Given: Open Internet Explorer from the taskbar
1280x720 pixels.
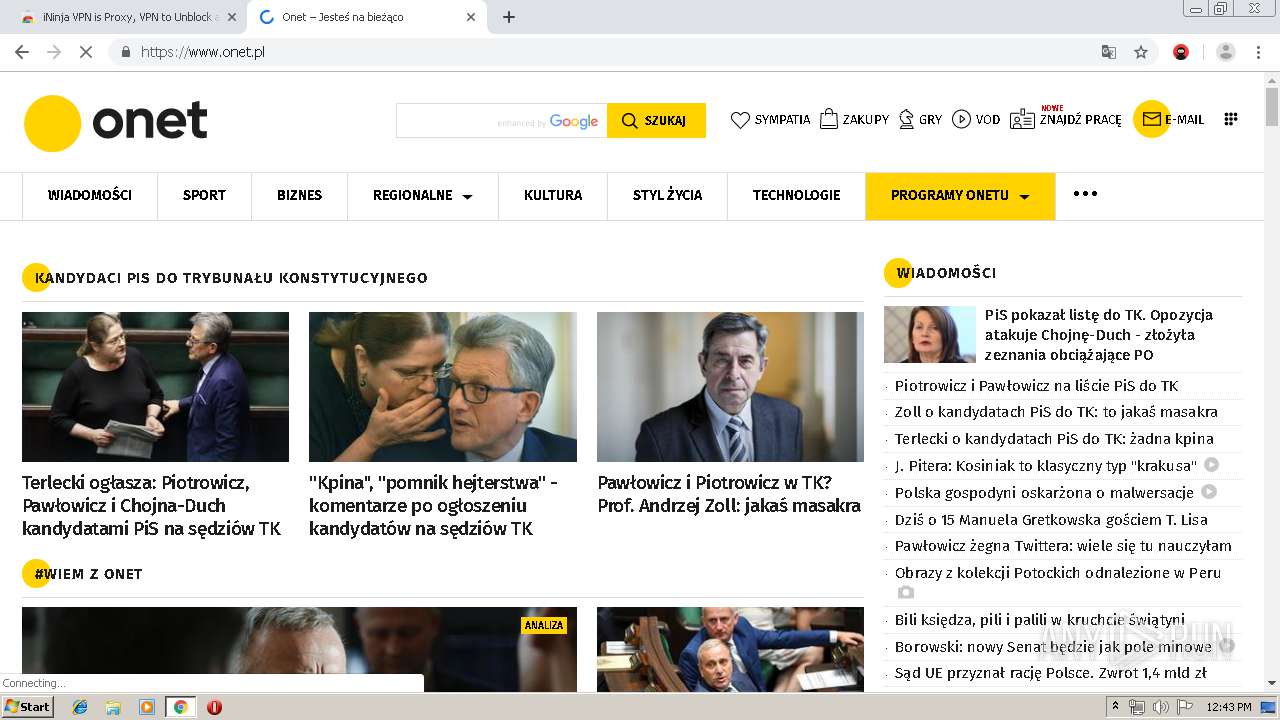Looking at the screenshot, I should (80, 707).
